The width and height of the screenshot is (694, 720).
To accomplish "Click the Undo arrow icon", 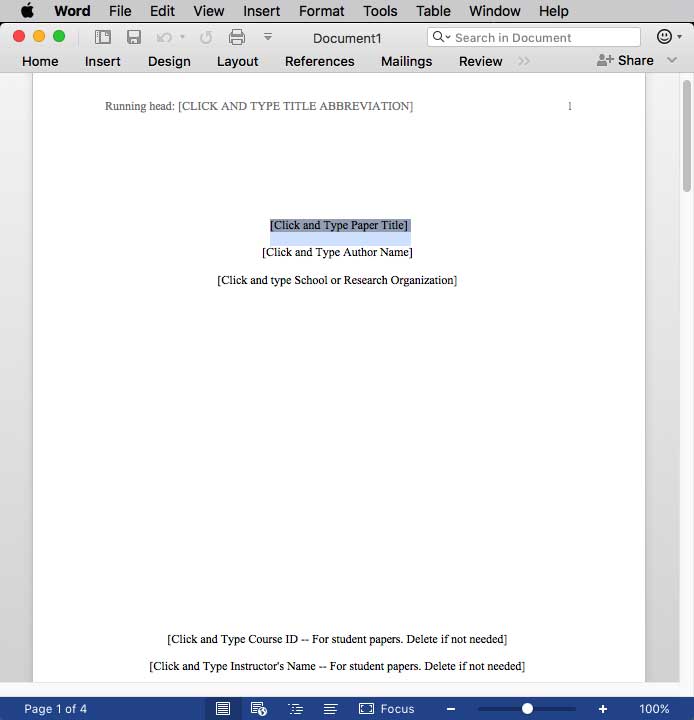I will (x=164, y=37).
